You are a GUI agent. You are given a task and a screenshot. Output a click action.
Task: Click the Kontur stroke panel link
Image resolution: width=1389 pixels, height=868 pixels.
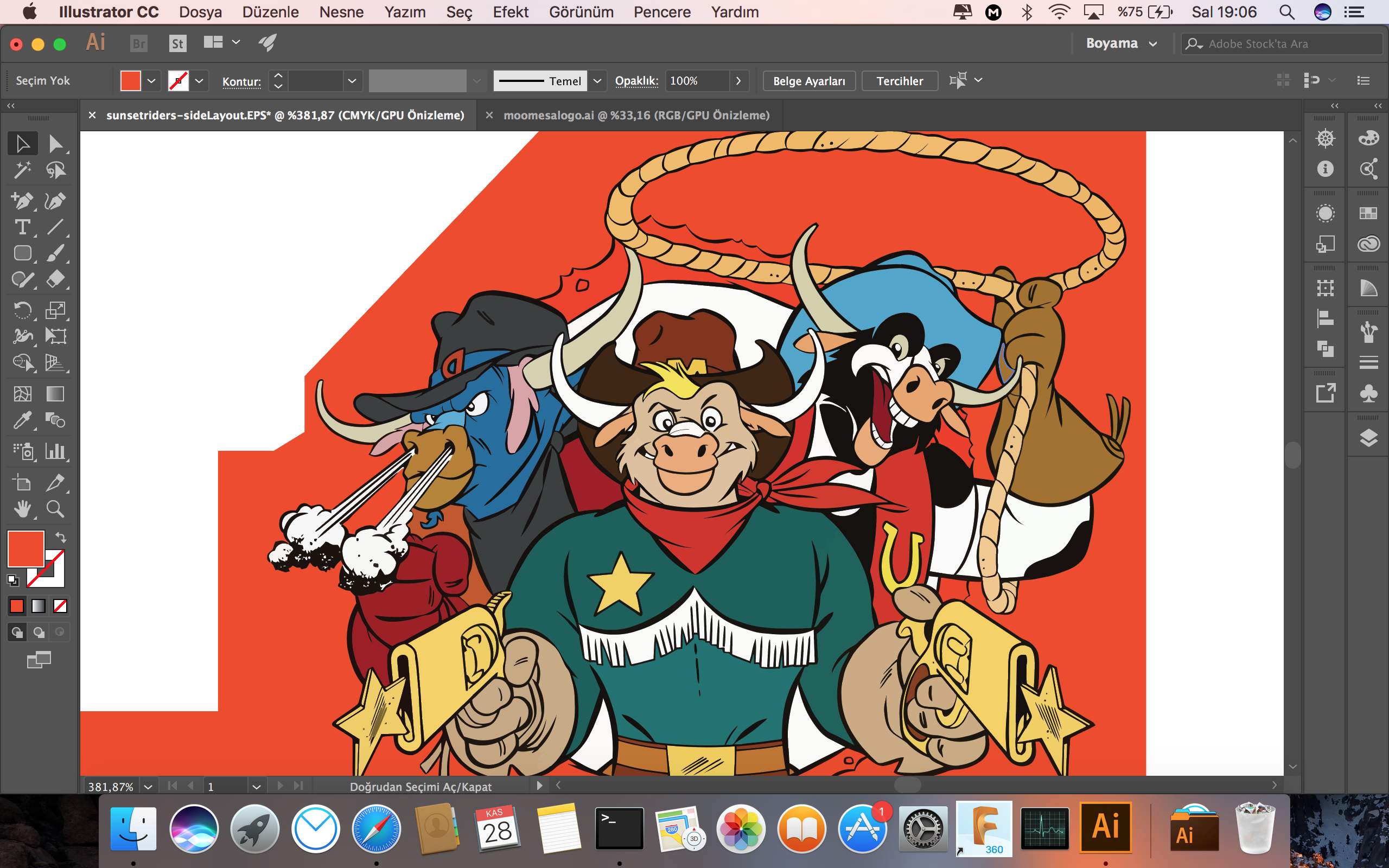click(x=241, y=81)
